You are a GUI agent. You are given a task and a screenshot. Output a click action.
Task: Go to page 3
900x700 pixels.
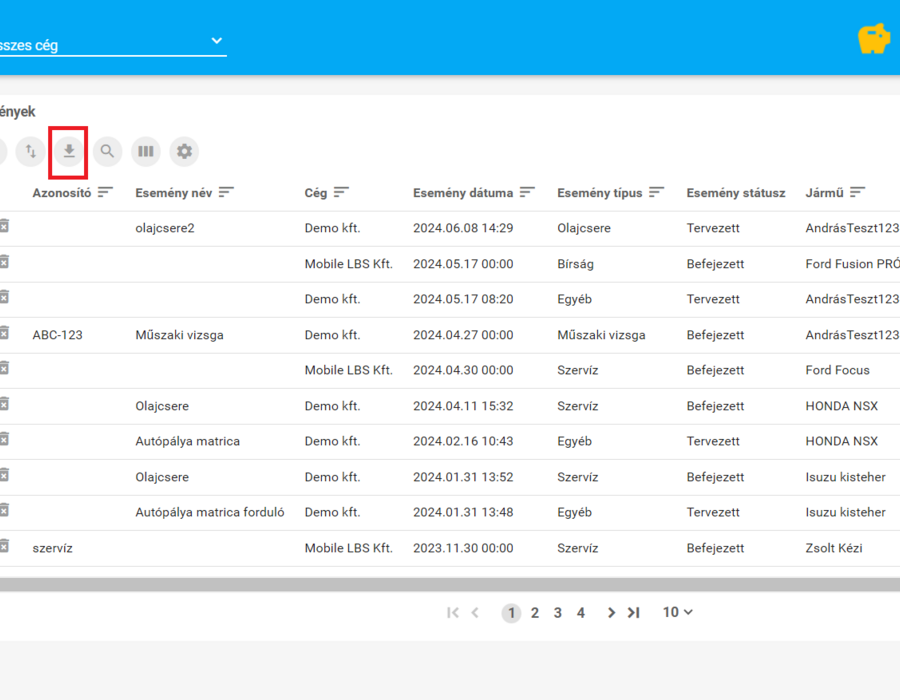[558, 613]
